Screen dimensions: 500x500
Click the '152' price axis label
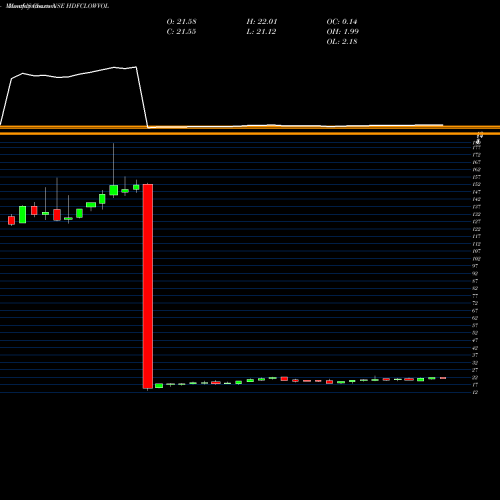(x=476, y=184)
